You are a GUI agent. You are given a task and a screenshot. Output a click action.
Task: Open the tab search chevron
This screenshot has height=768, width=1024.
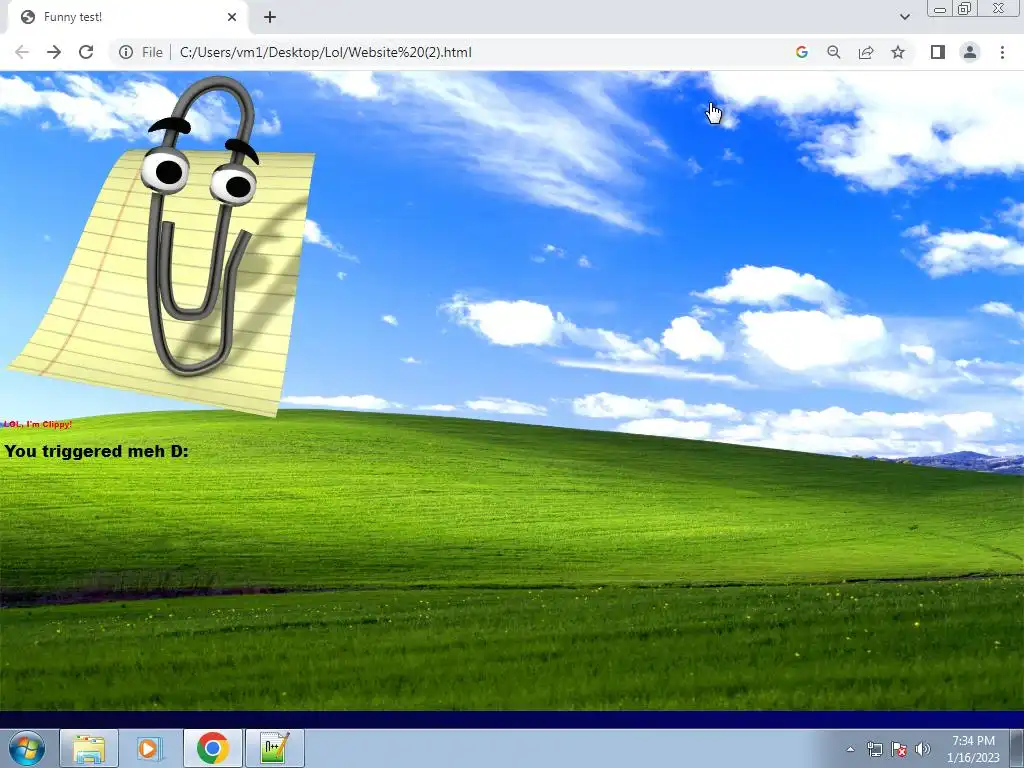click(905, 17)
